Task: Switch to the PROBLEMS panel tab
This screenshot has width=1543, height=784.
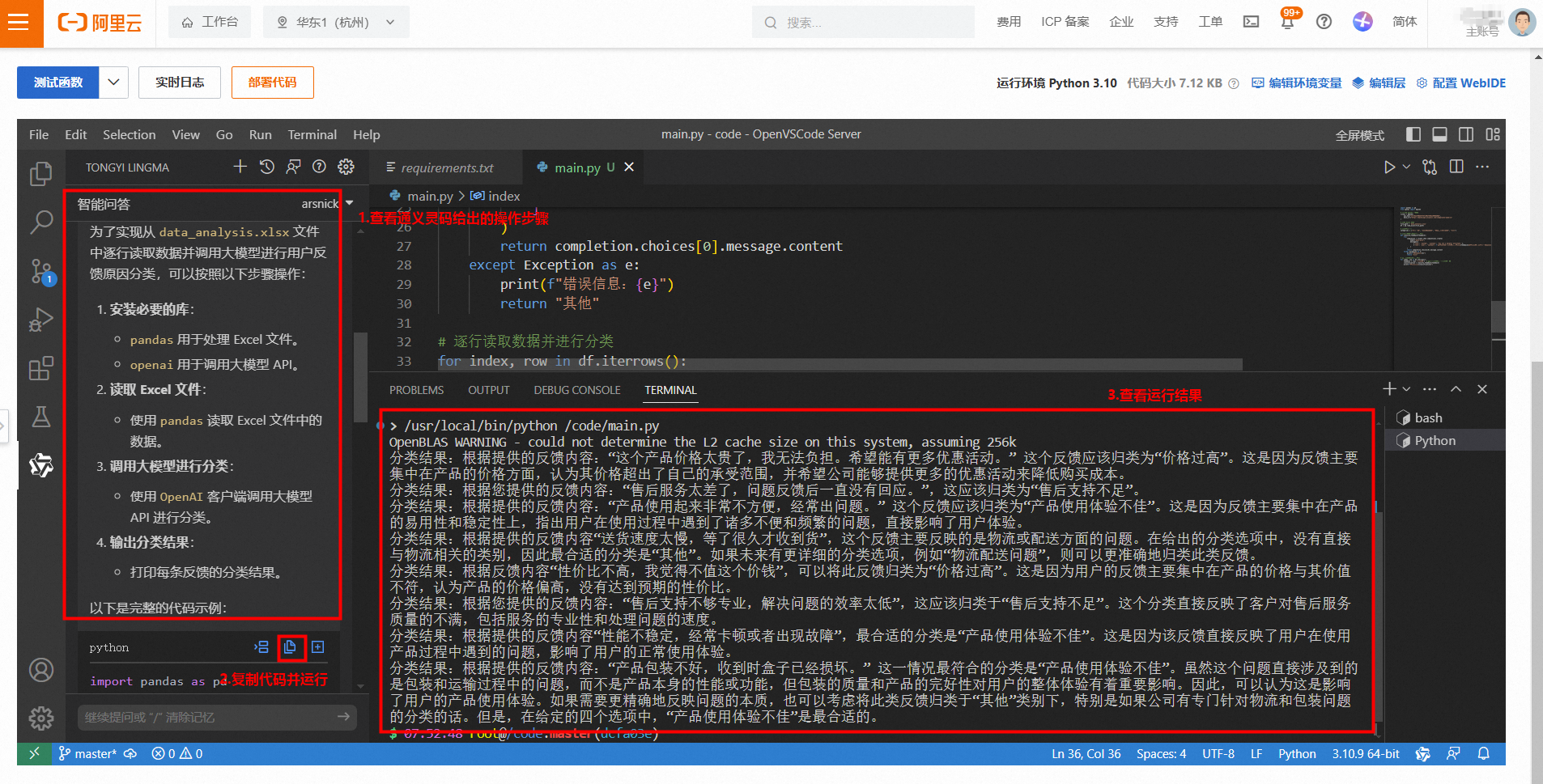Action: point(416,390)
